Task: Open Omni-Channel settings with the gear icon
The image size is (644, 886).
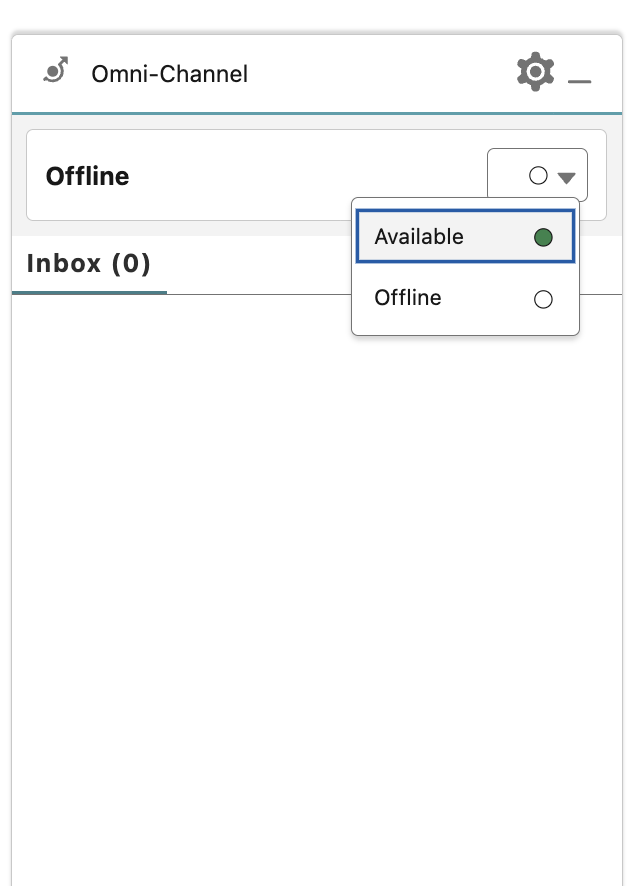Action: point(535,72)
